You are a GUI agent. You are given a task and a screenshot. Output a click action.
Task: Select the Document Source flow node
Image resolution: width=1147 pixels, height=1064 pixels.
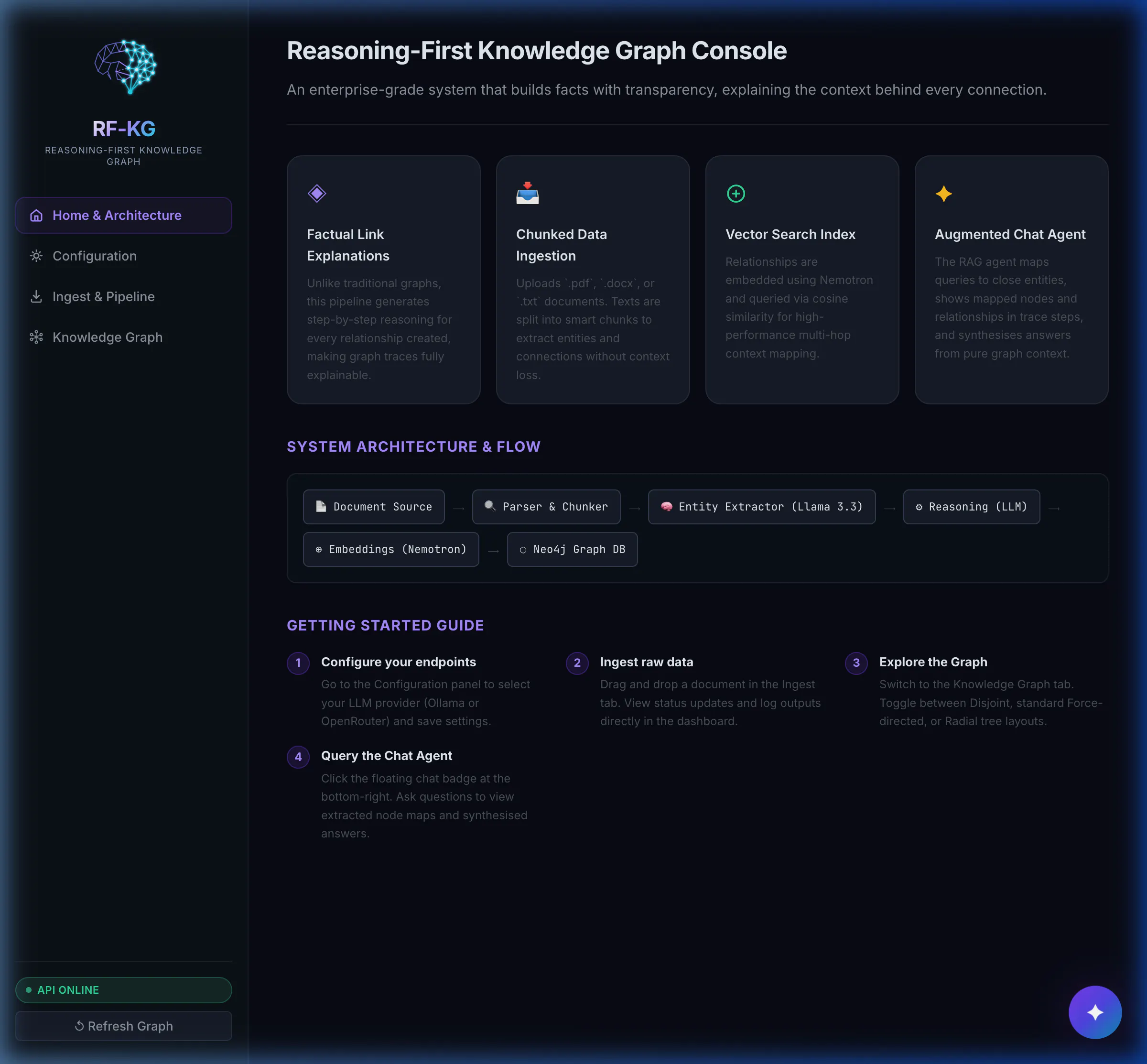pyautogui.click(x=374, y=507)
